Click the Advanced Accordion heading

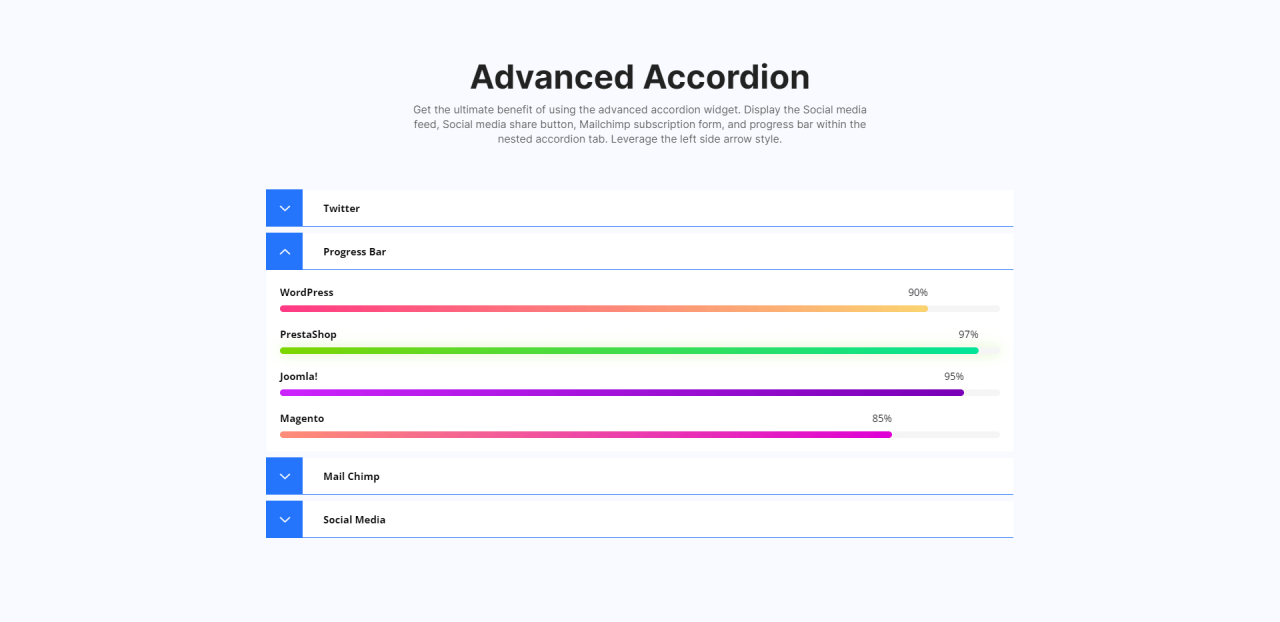pyautogui.click(x=640, y=77)
